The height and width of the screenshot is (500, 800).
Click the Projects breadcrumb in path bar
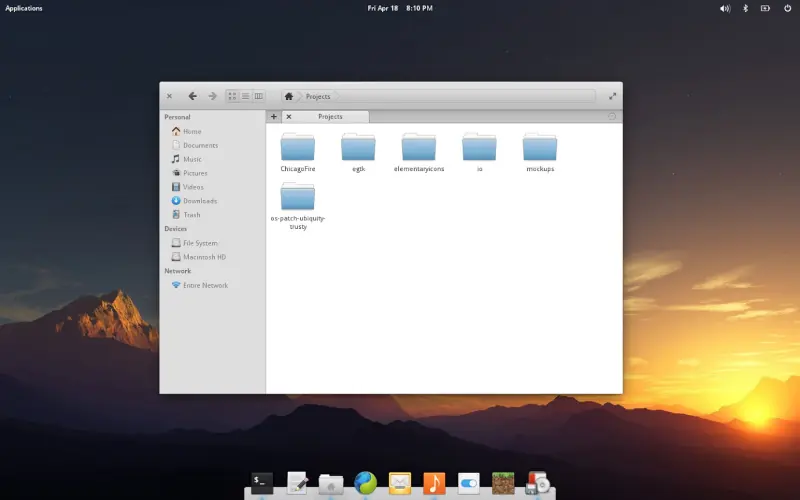tap(318, 96)
